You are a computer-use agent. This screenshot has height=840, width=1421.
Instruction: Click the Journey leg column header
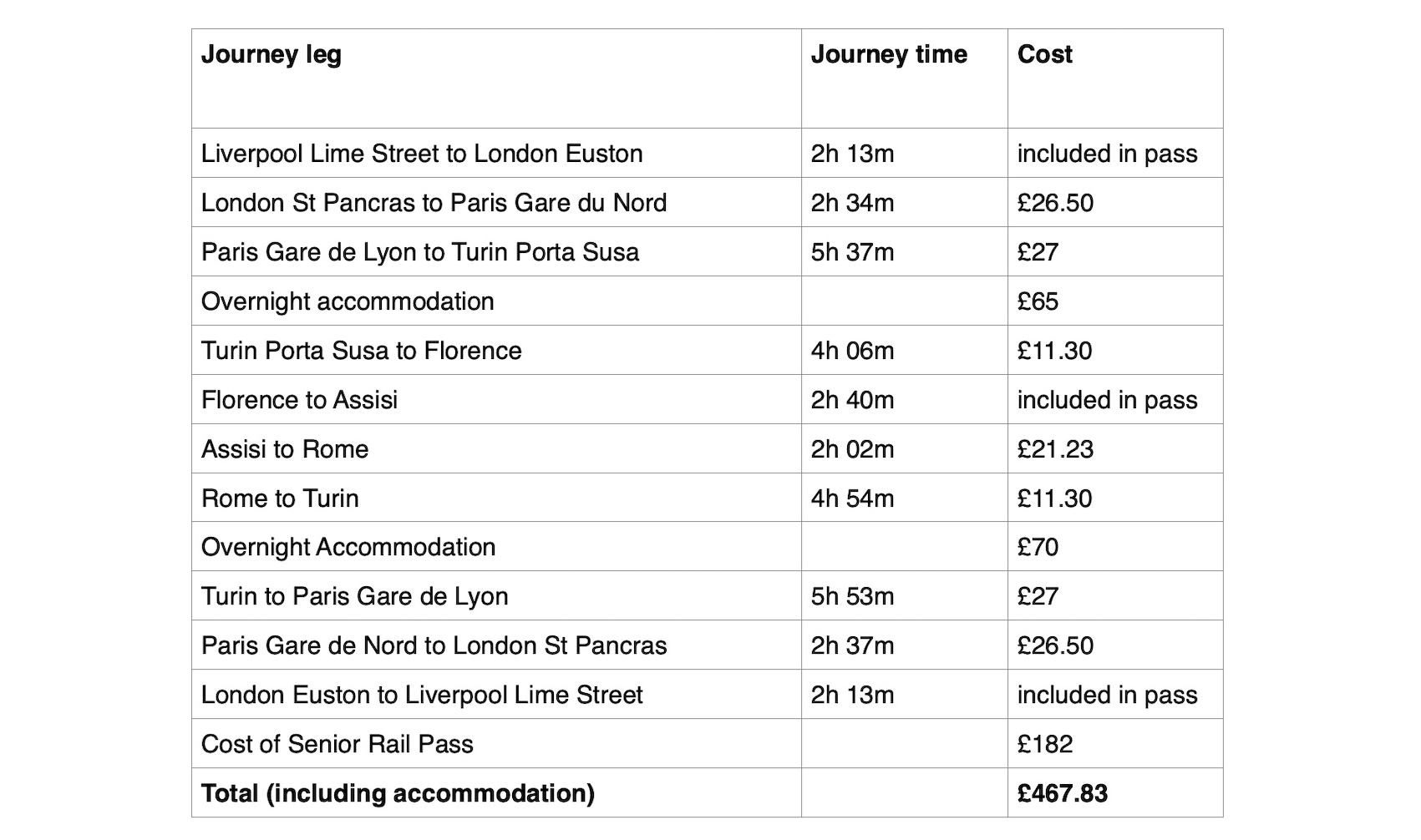(271, 55)
